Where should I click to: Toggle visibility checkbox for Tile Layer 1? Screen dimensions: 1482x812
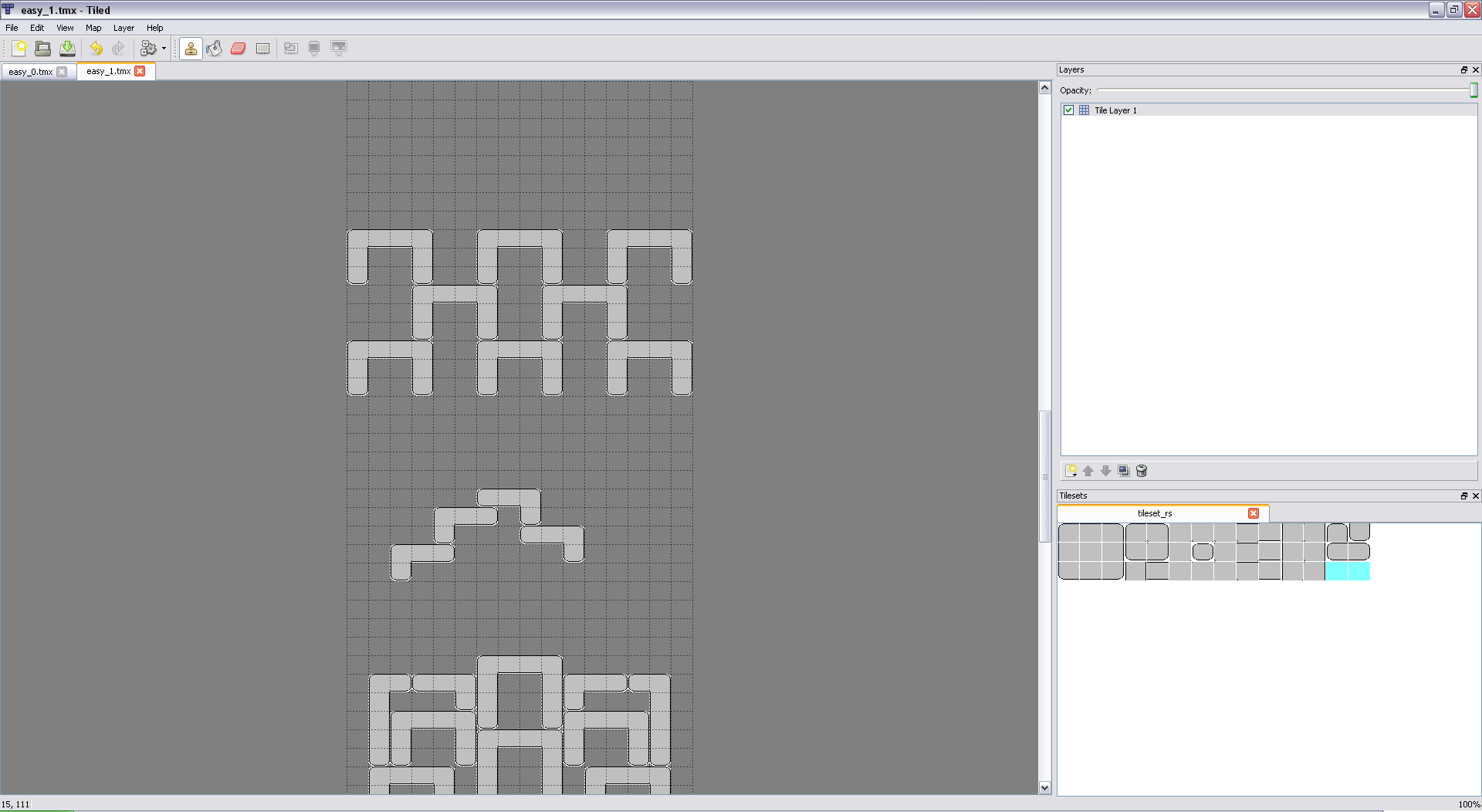(1068, 110)
